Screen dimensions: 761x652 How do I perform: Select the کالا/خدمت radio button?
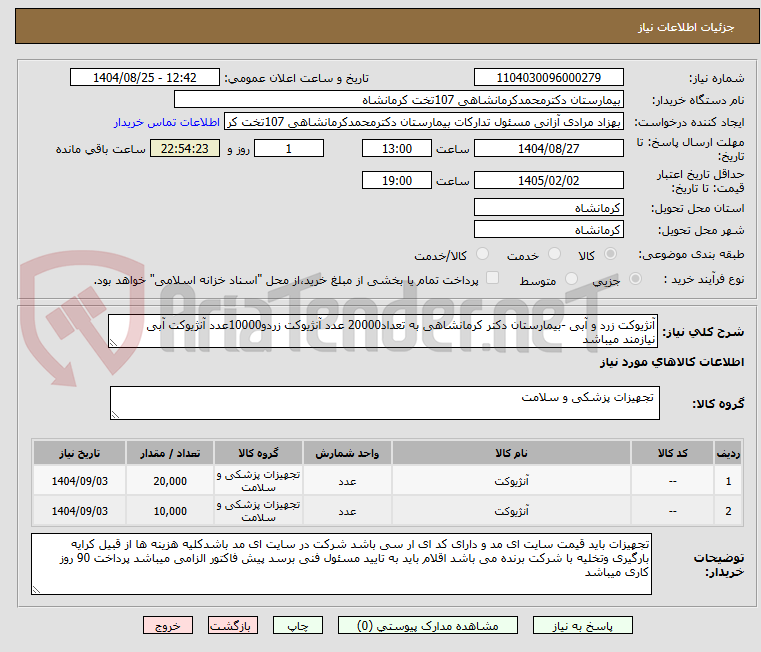482,254
